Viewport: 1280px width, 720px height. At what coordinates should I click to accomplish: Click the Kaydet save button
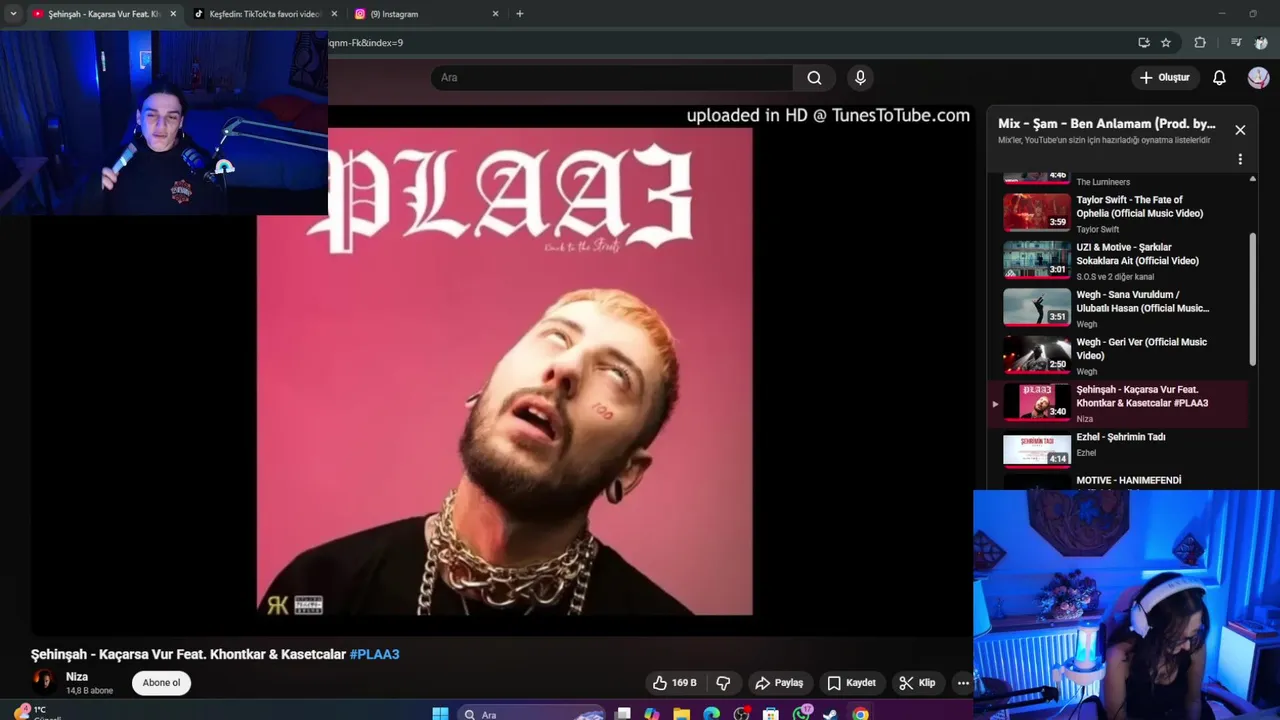851,683
